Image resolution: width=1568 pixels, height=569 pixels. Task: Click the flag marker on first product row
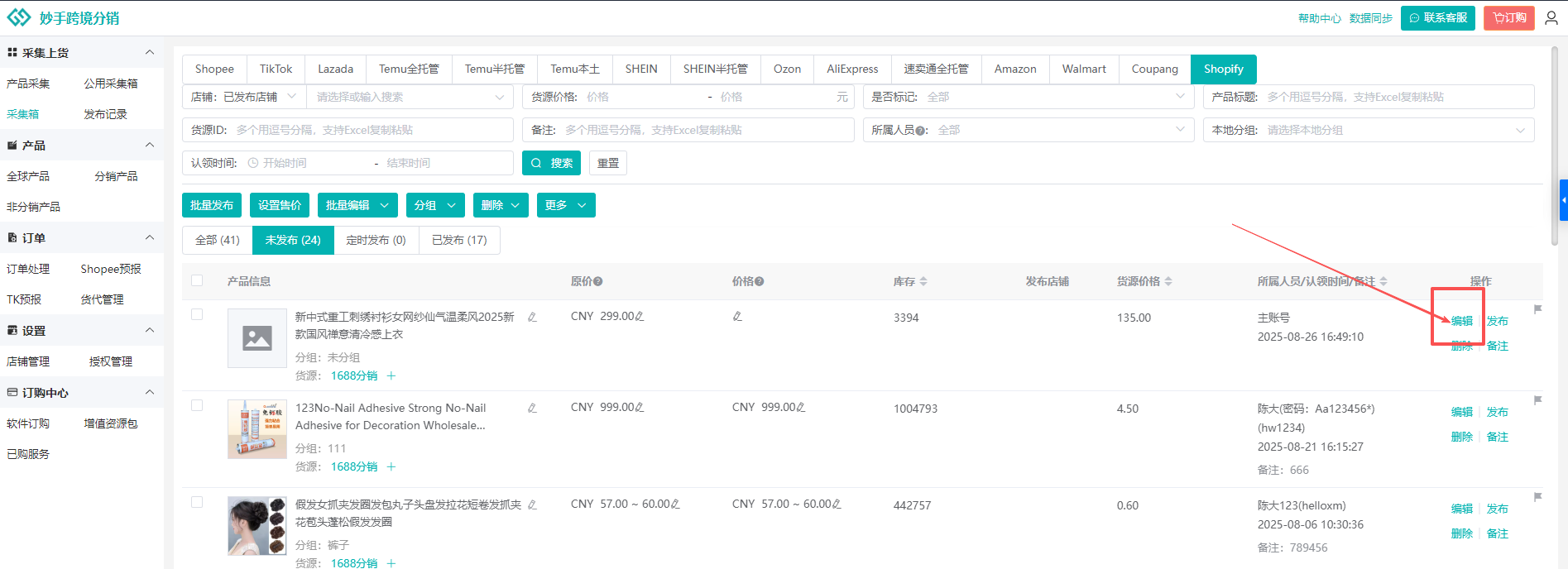[1537, 309]
